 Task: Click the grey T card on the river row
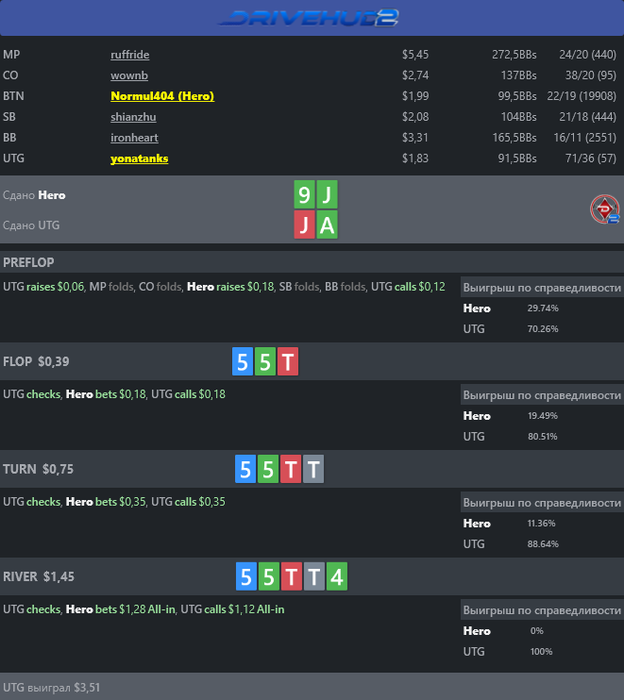(x=314, y=576)
